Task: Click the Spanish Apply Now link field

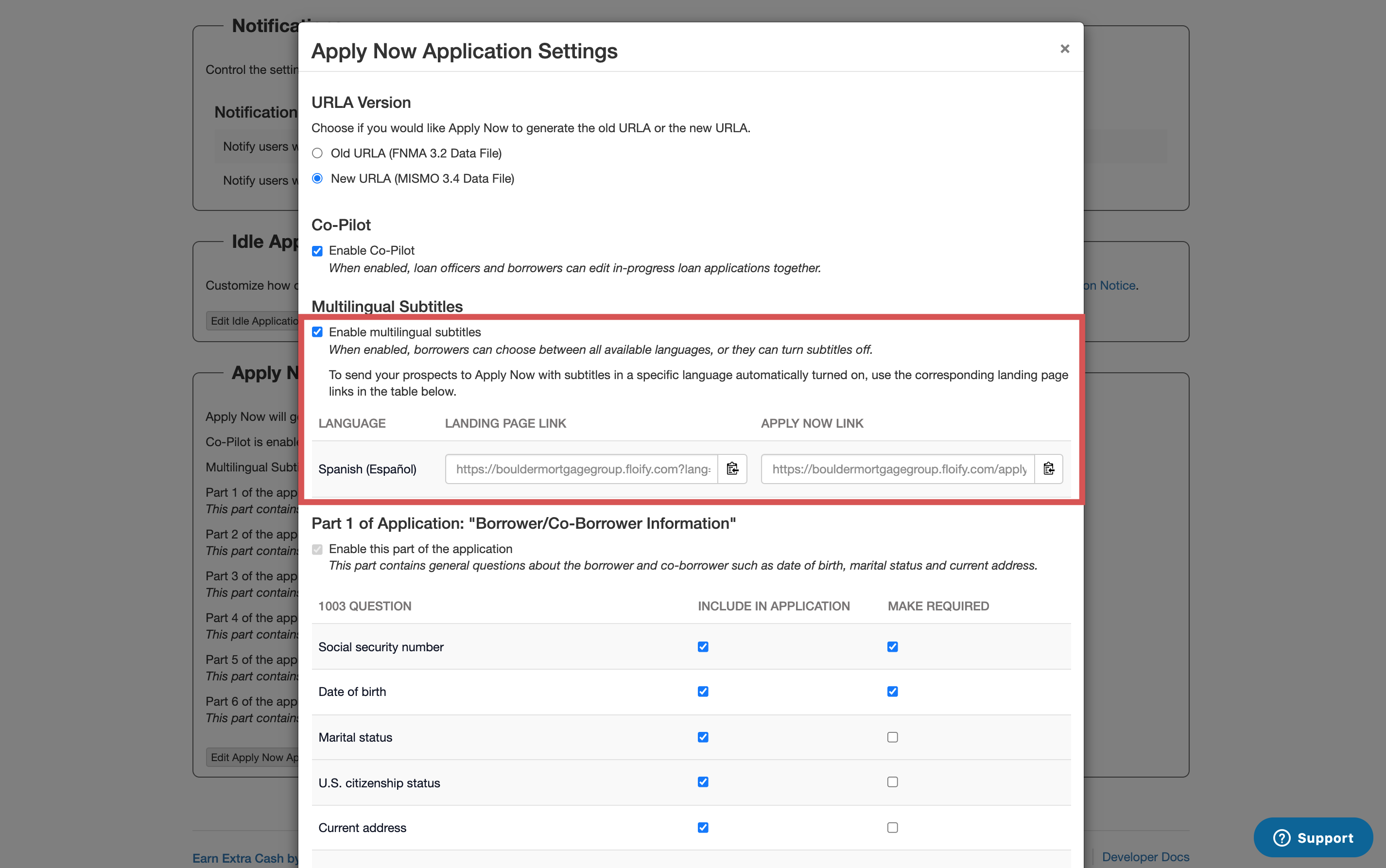Action: tap(898, 469)
